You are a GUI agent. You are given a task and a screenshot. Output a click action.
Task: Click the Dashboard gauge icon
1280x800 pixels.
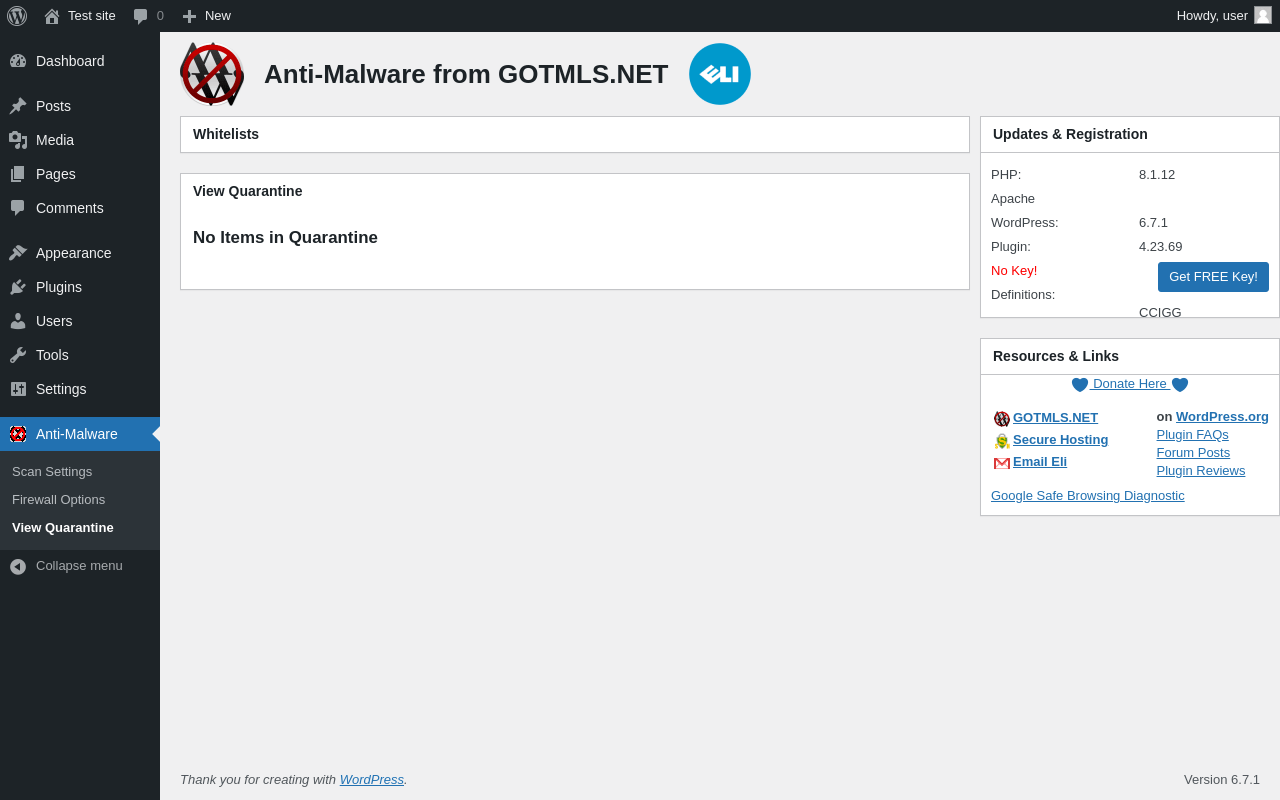pyautogui.click(x=18, y=61)
